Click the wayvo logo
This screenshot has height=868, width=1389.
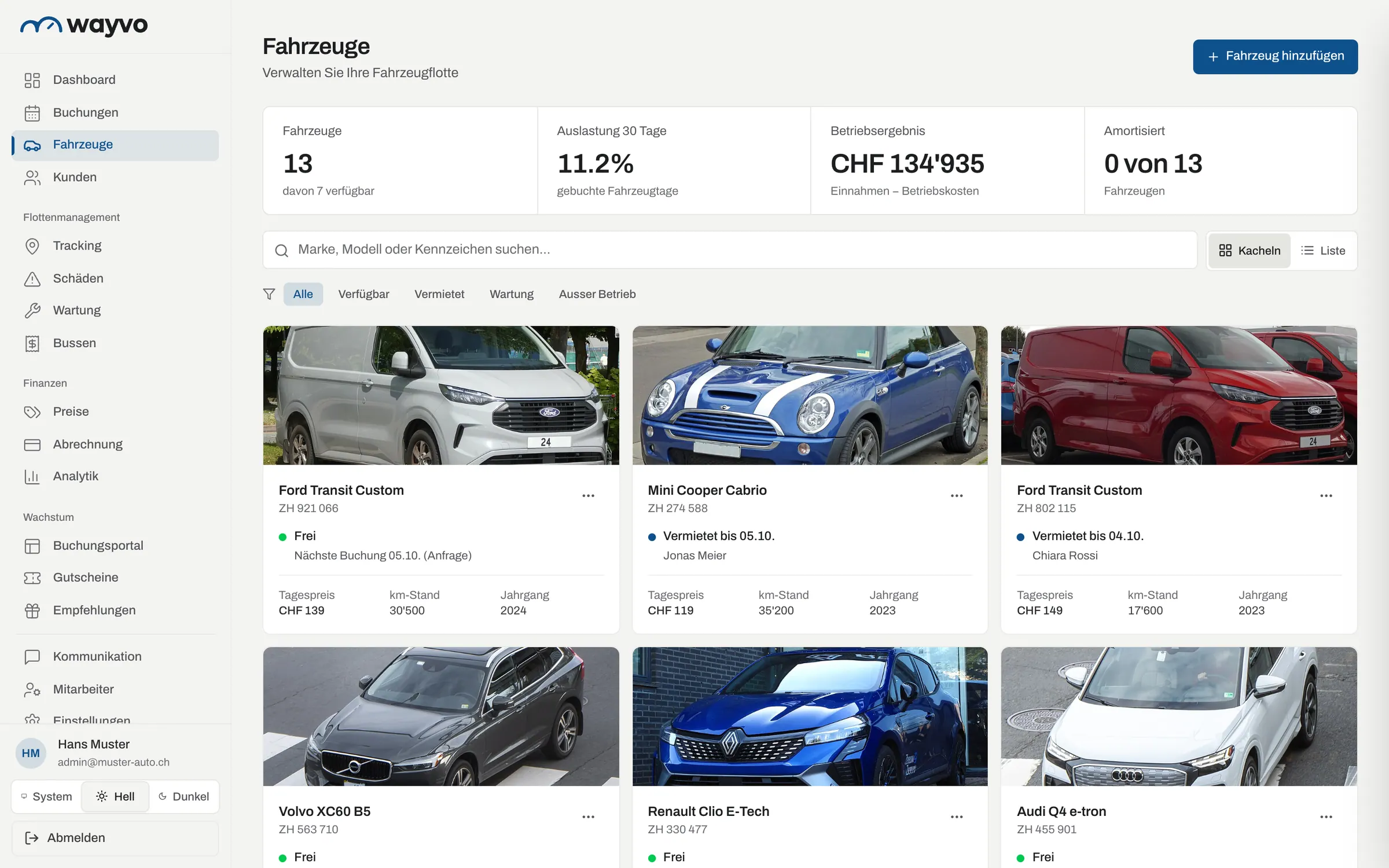pyautogui.click(x=84, y=25)
